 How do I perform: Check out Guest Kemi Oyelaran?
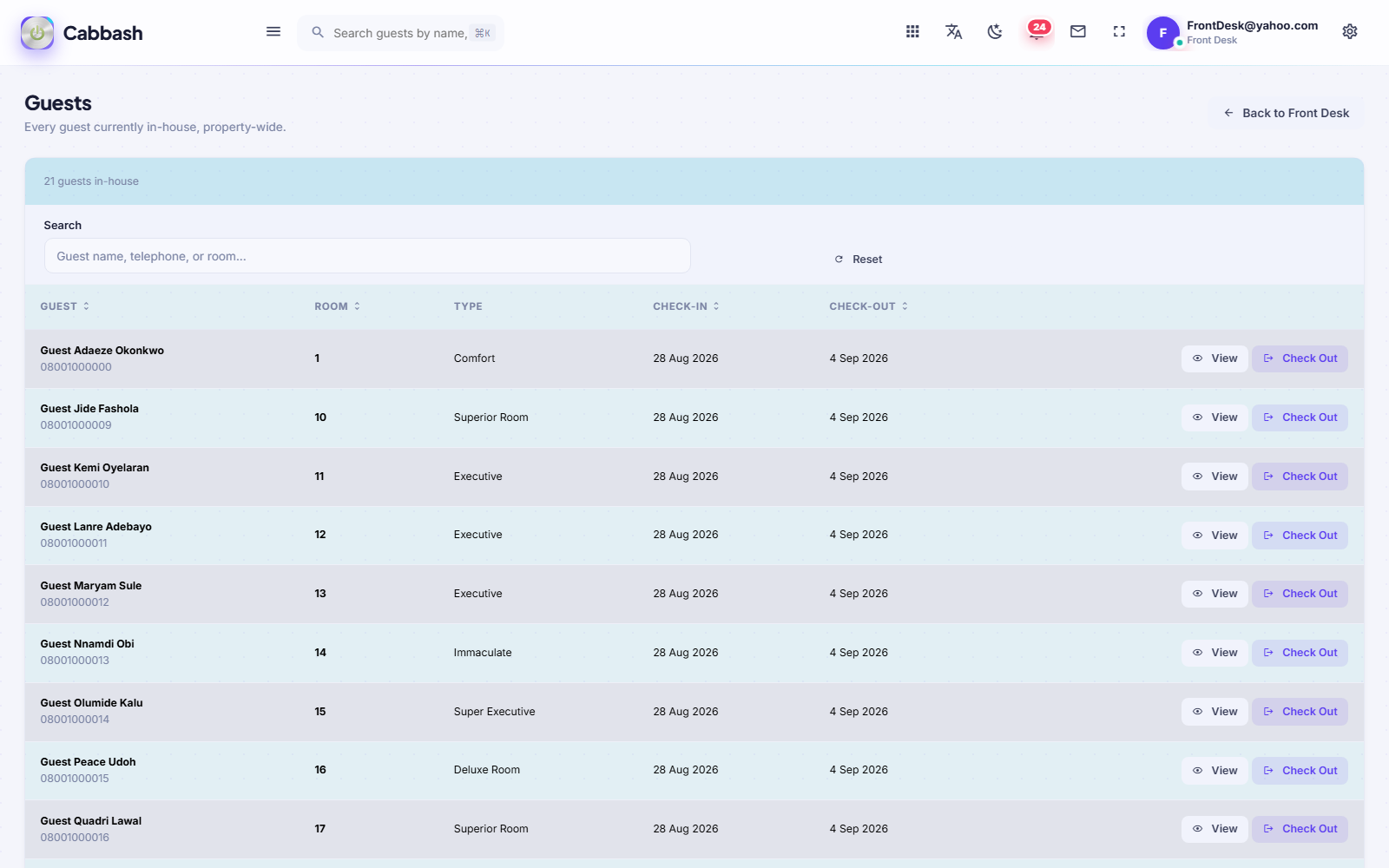[1300, 477]
